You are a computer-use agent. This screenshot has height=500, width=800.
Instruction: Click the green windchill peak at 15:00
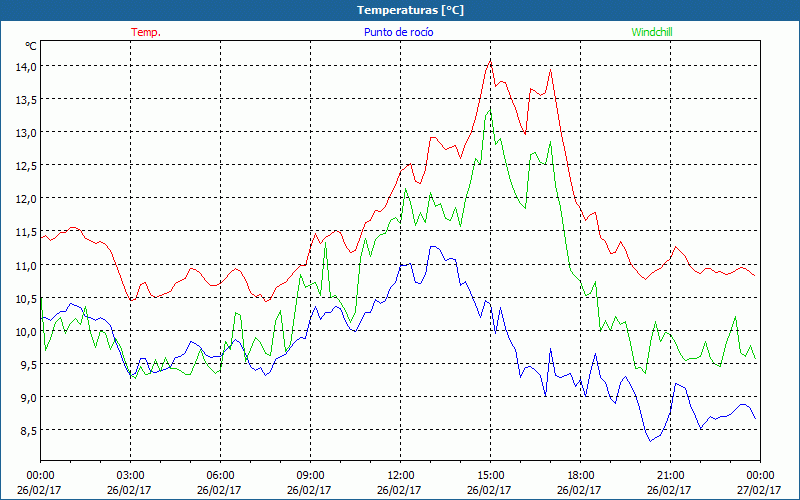490,110
